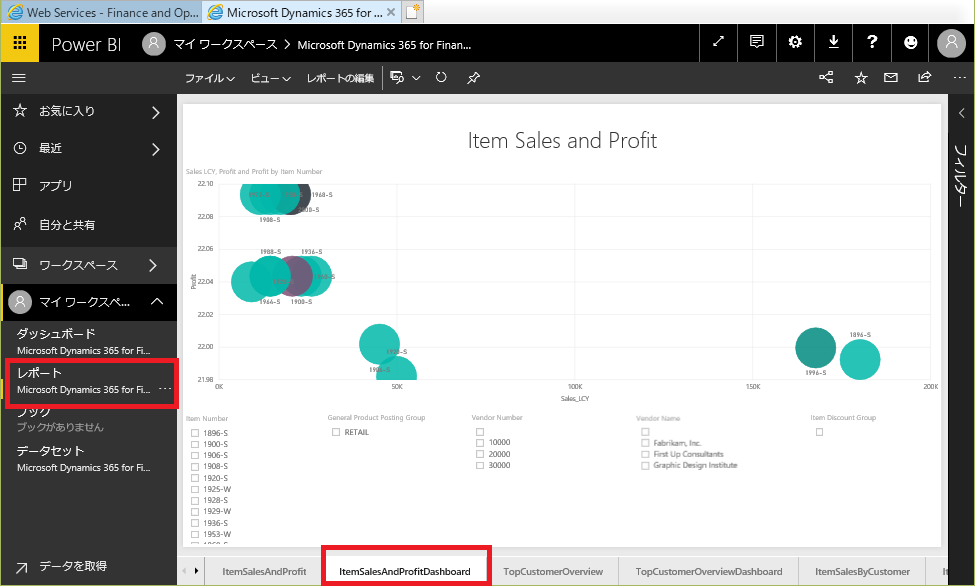Click the 自分と共有 people icon
The height and width of the screenshot is (586, 975).
[x=20, y=224]
